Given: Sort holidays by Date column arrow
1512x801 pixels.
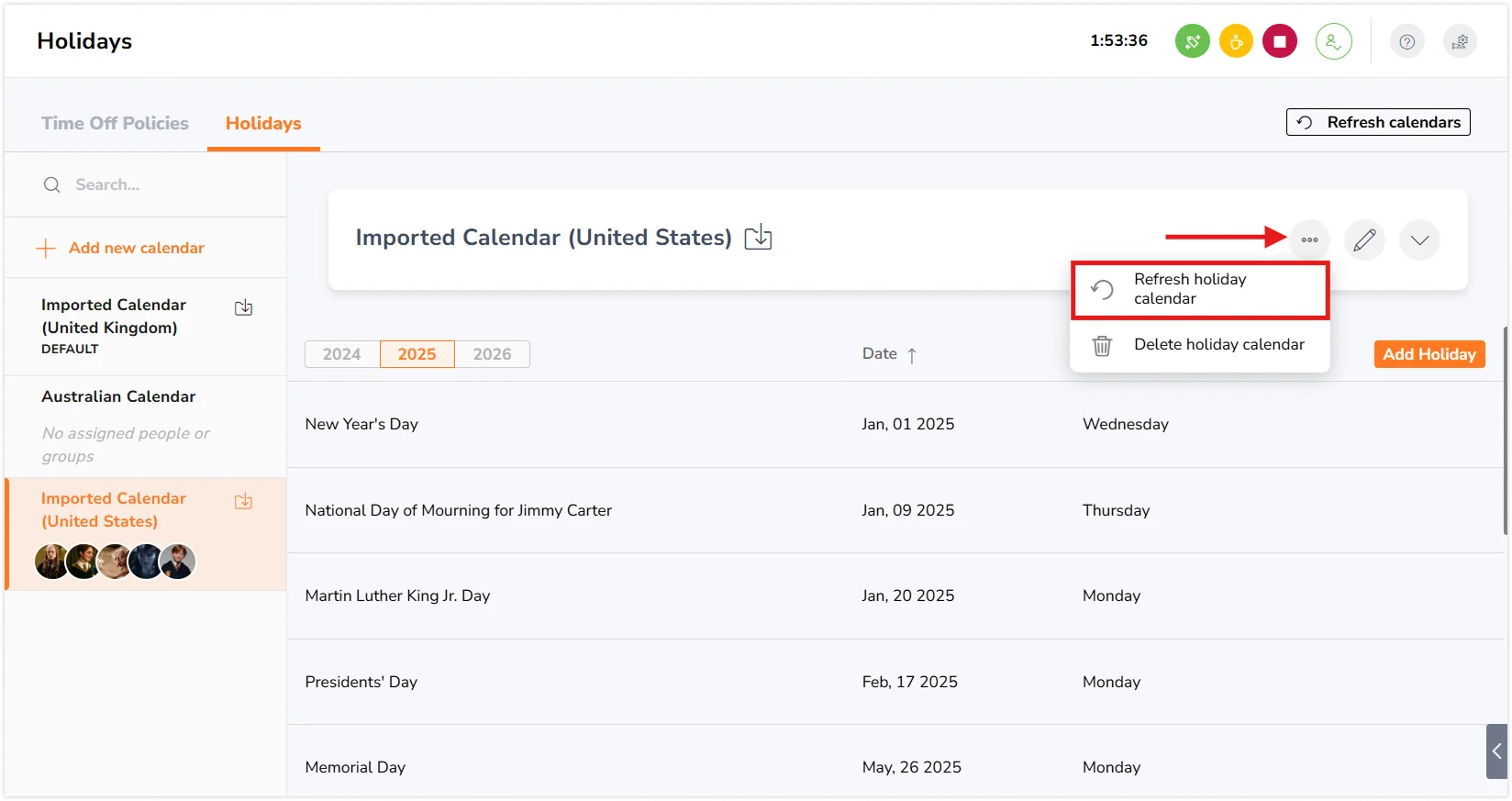Looking at the screenshot, I should point(911,355).
